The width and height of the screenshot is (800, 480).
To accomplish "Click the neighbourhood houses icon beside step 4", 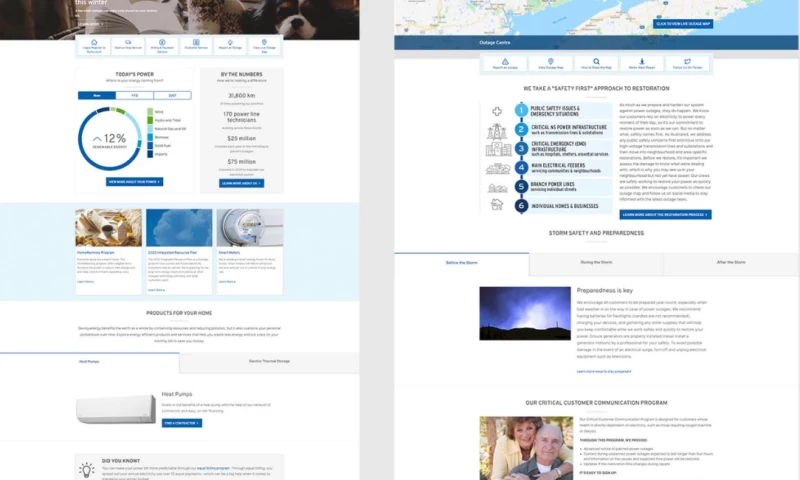I will click(x=498, y=169).
